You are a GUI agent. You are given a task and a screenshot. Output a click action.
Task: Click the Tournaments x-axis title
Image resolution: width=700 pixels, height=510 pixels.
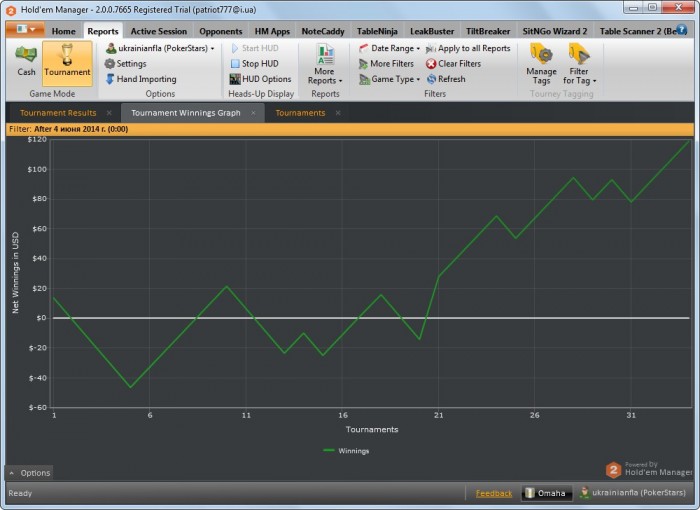click(372, 430)
